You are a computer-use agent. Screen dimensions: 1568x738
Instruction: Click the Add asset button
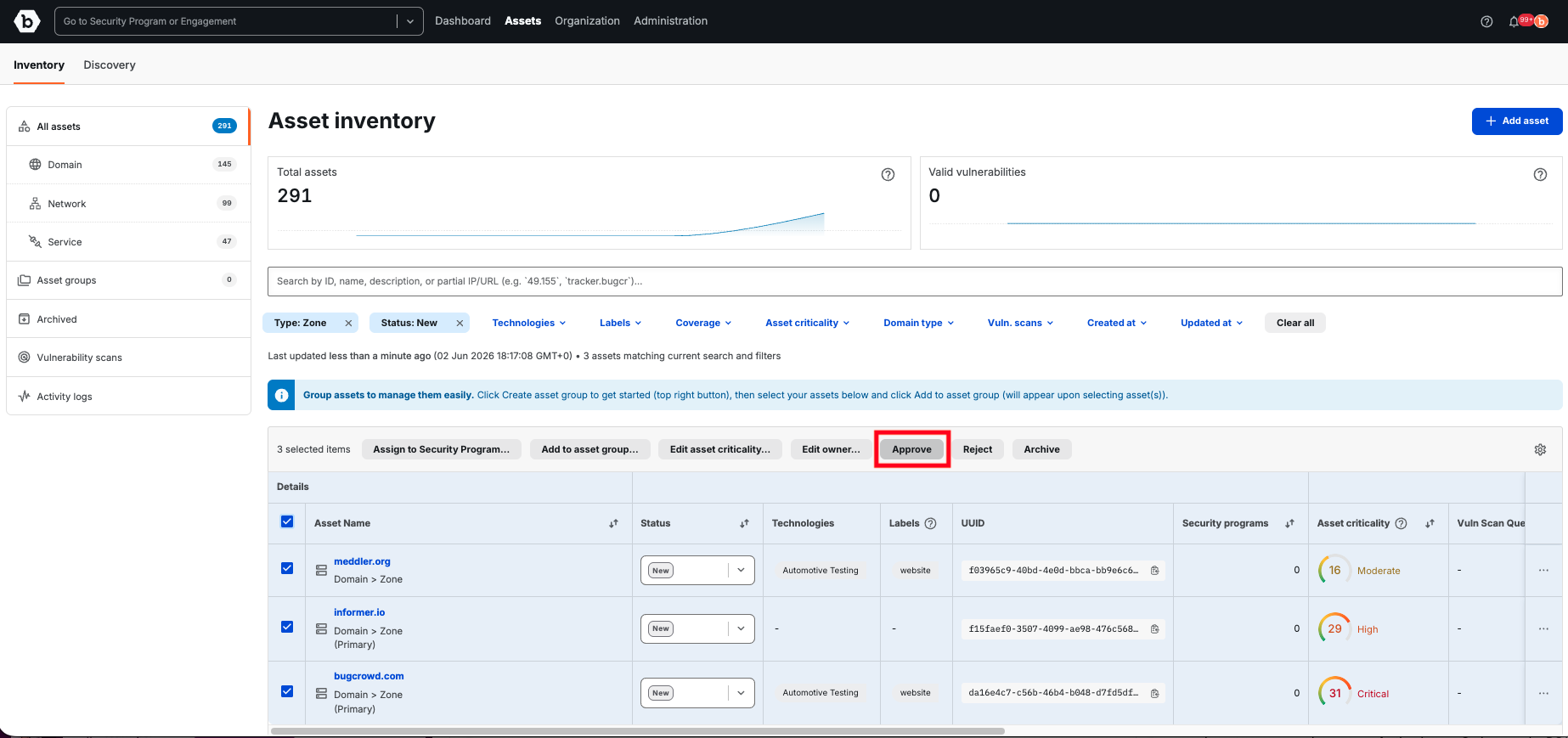(x=1517, y=121)
